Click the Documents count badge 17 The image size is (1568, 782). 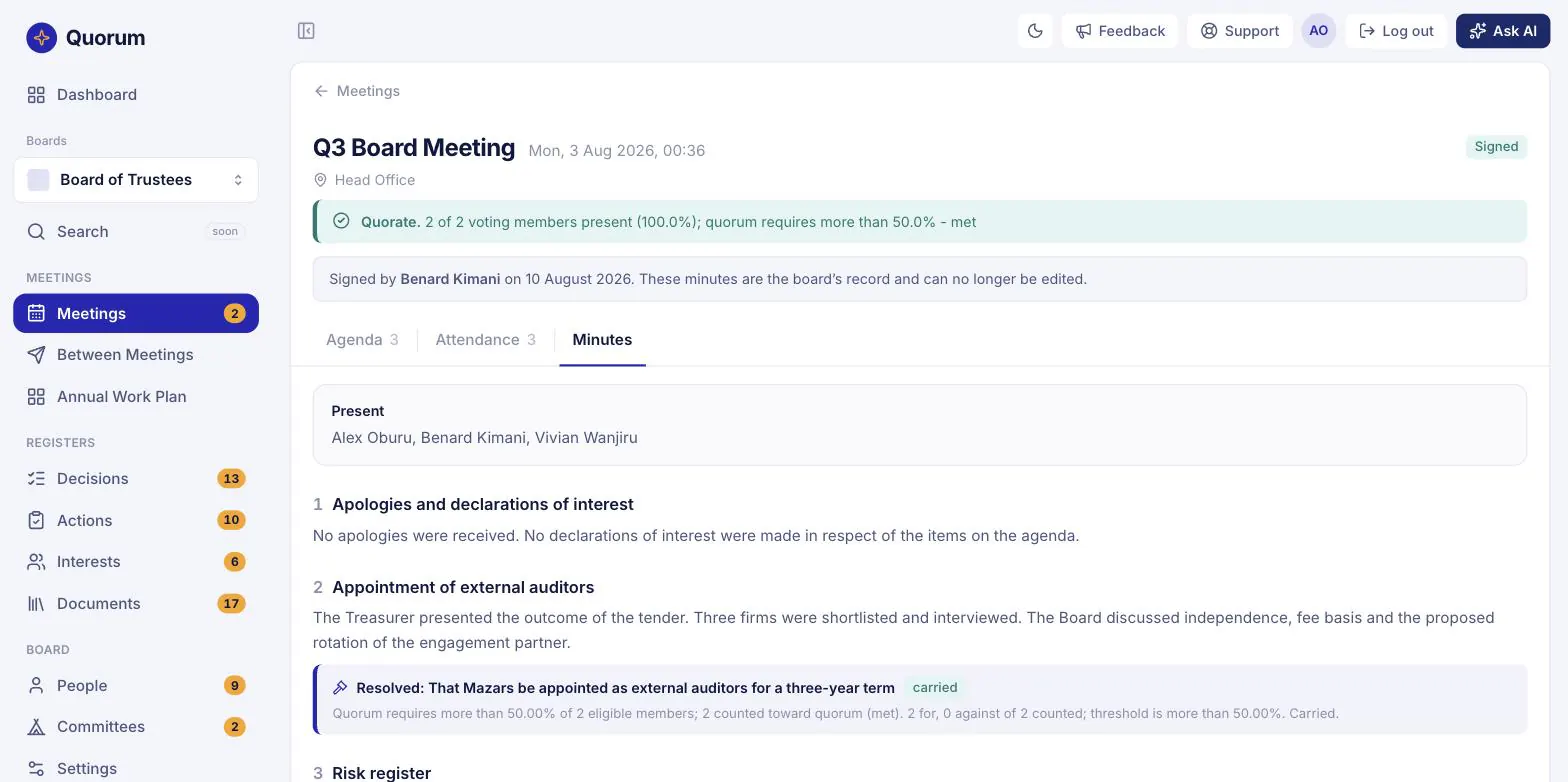coord(231,604)
